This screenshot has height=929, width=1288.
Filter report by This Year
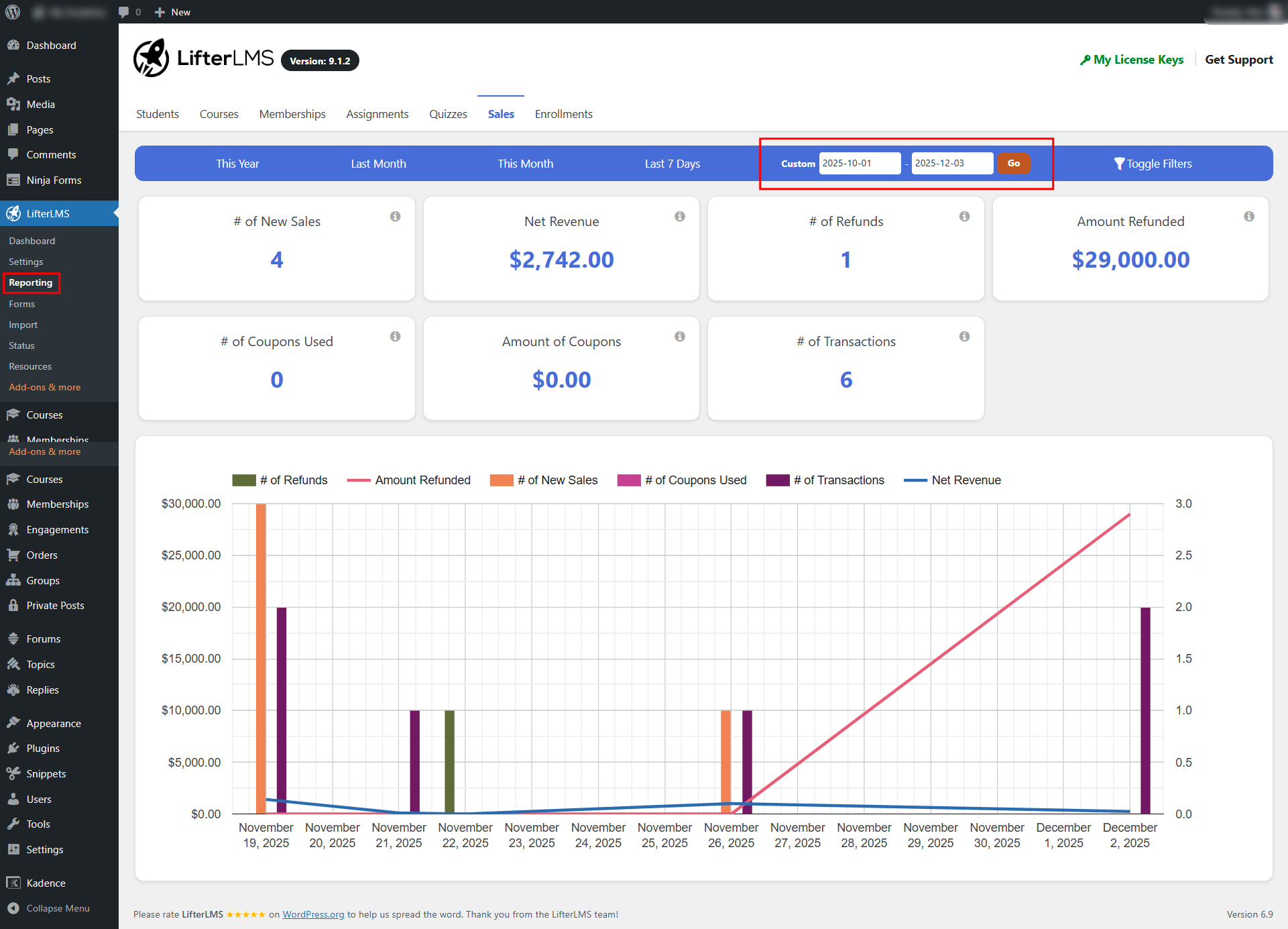pyautogui.click(x=237, y=164)
